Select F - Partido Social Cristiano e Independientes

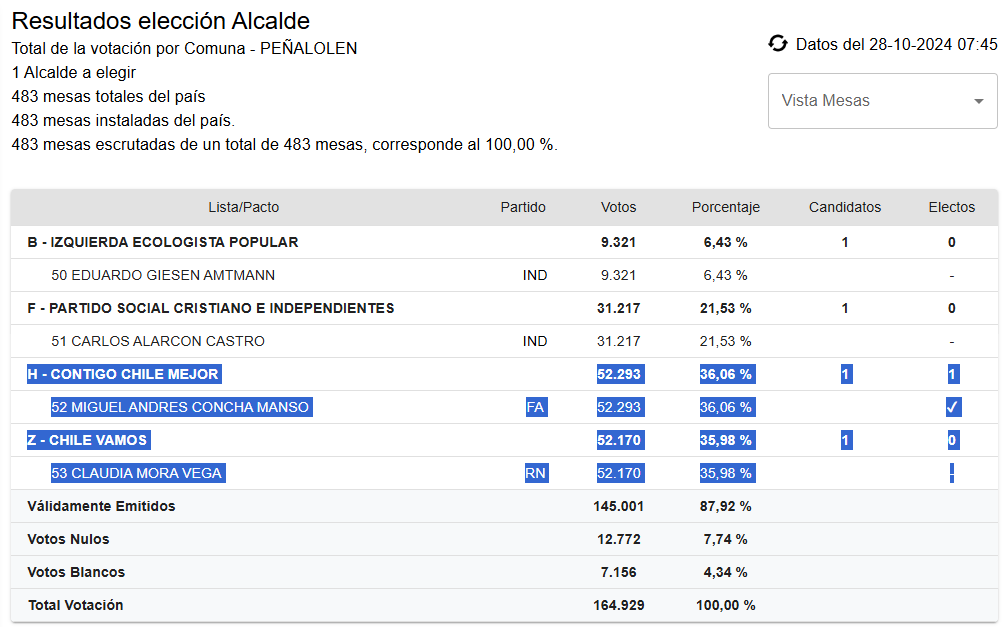[x=210, y=308]
